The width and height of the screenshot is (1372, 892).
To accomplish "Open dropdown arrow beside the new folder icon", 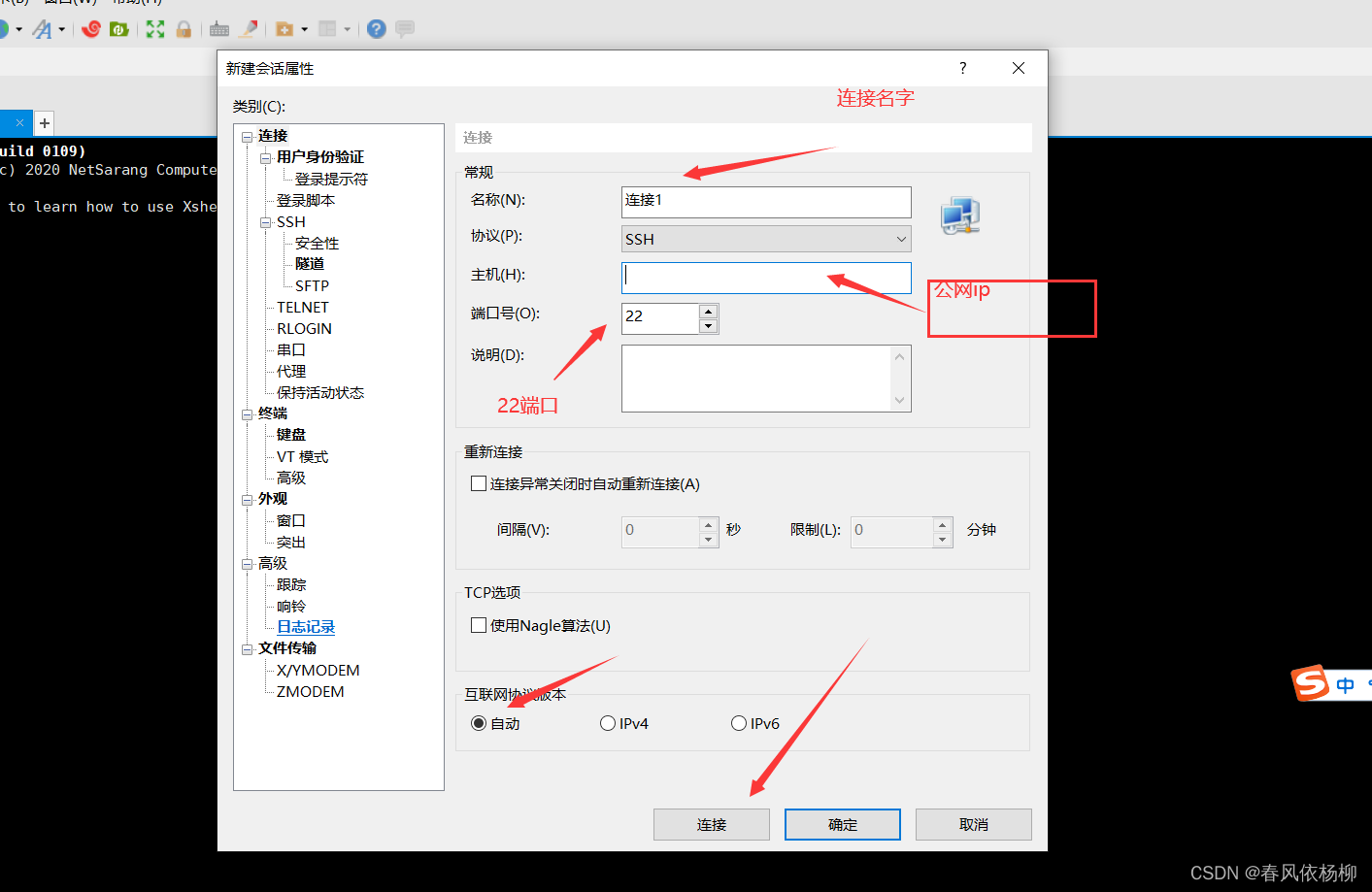I will 304,29.
